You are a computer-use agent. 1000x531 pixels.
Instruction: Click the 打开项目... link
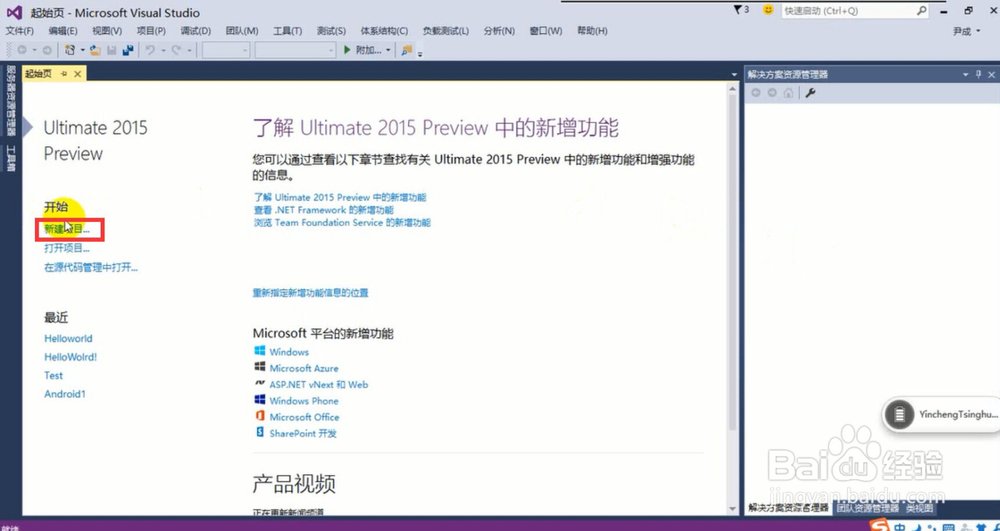pyautogui.click(x=67, y=248)
